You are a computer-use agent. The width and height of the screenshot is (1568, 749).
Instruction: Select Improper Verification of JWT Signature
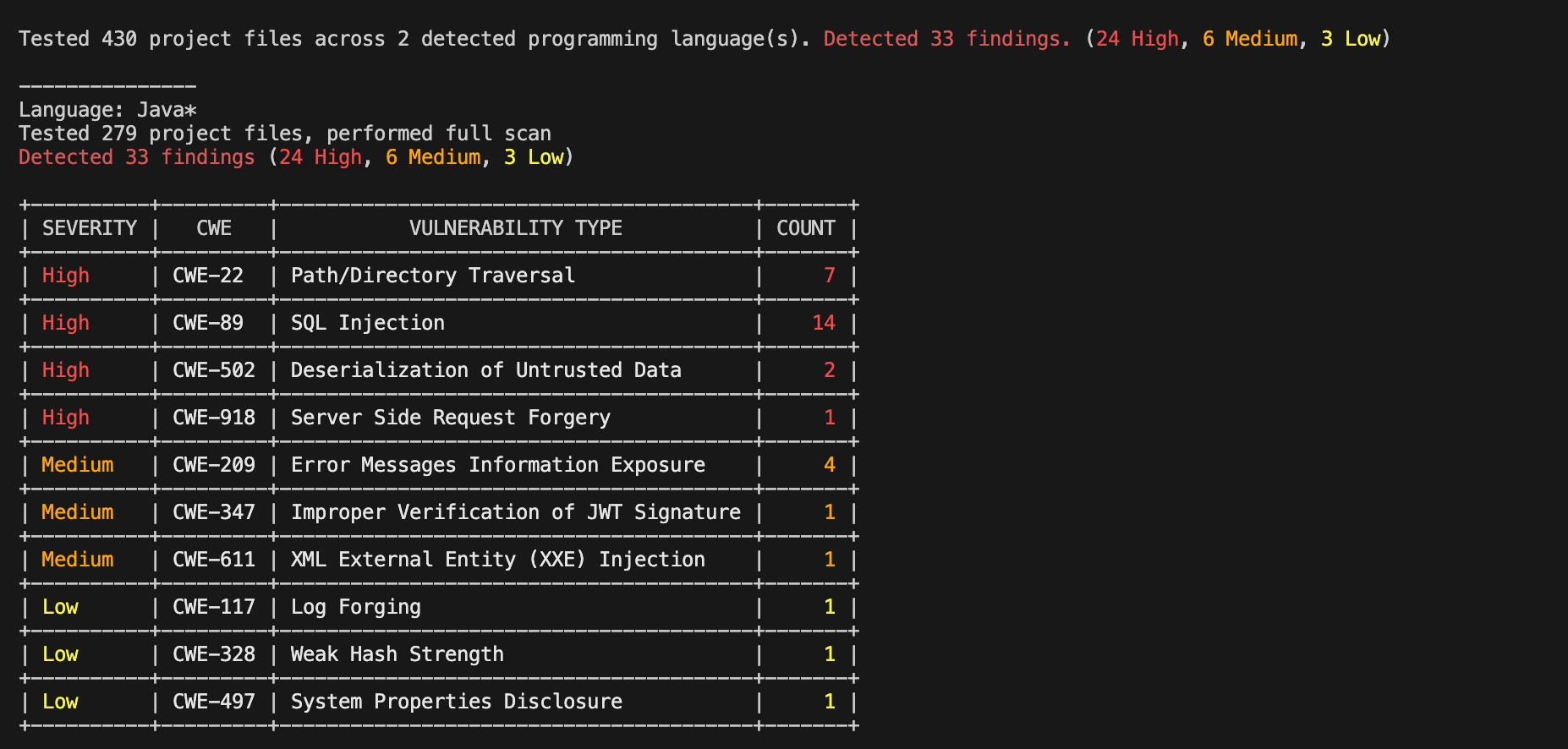(515, 512)
